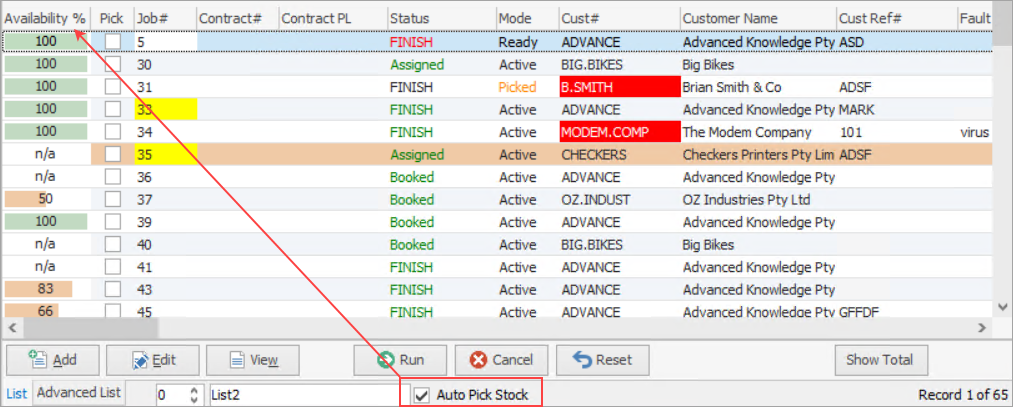Click the Run button

401,360
